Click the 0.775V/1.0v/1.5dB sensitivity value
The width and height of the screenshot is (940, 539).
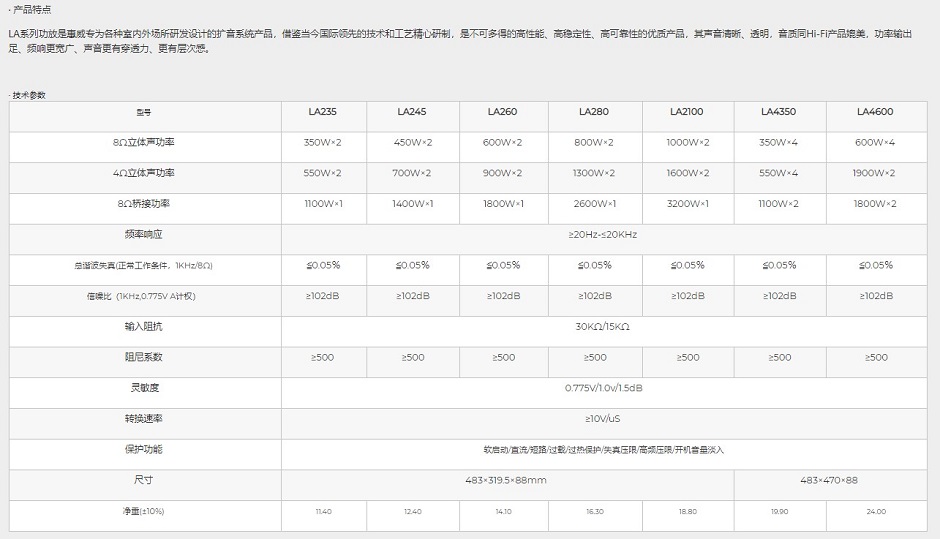(x=609, y=387)
